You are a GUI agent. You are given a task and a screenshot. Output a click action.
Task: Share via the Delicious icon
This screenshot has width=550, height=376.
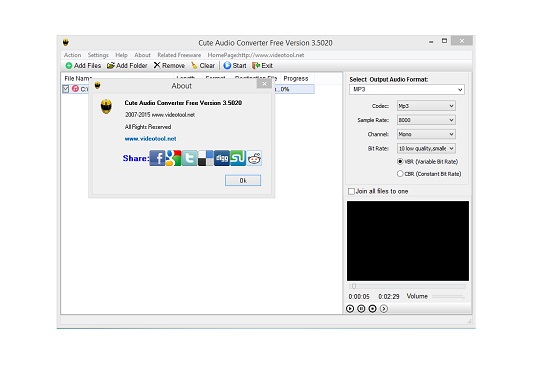coord(206,158)
